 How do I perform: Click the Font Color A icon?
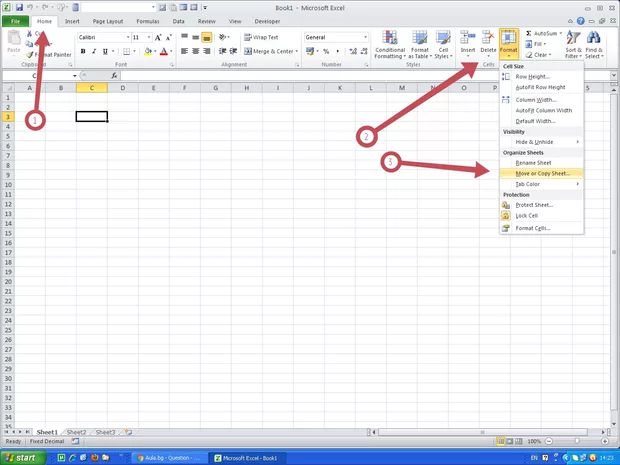pos(164,51)
